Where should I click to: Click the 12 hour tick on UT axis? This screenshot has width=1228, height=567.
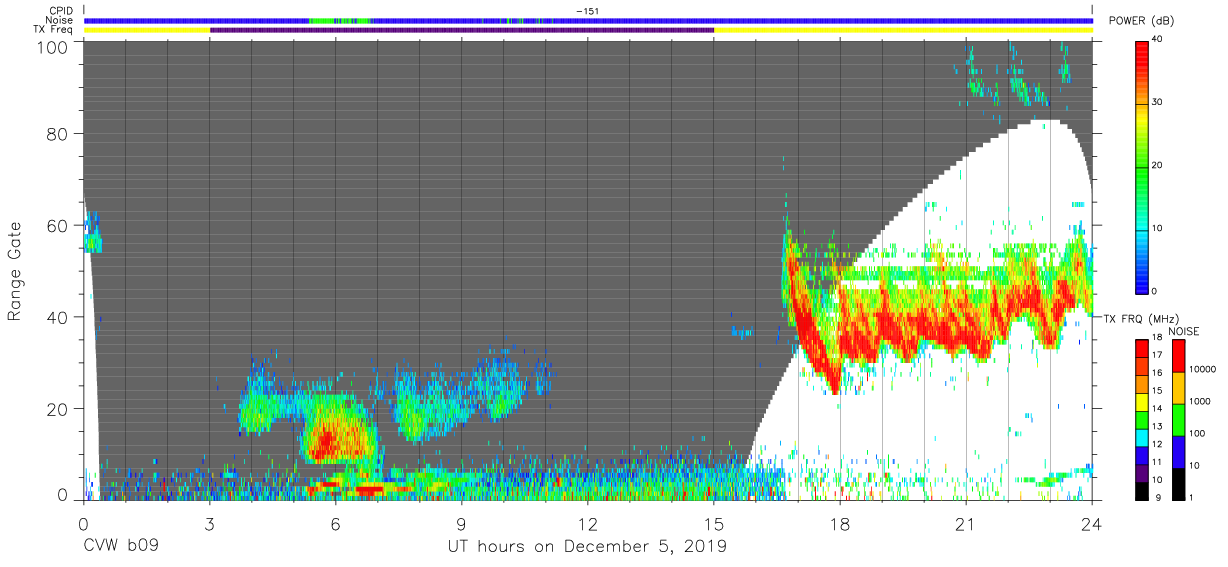point(588,523)
